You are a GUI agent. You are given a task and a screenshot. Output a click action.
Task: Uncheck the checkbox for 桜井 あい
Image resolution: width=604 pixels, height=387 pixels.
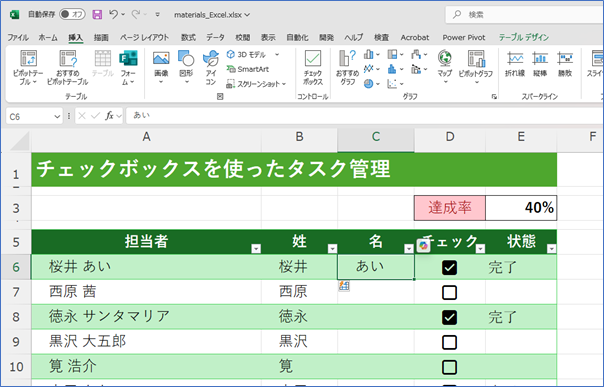(x=450, y=268)
